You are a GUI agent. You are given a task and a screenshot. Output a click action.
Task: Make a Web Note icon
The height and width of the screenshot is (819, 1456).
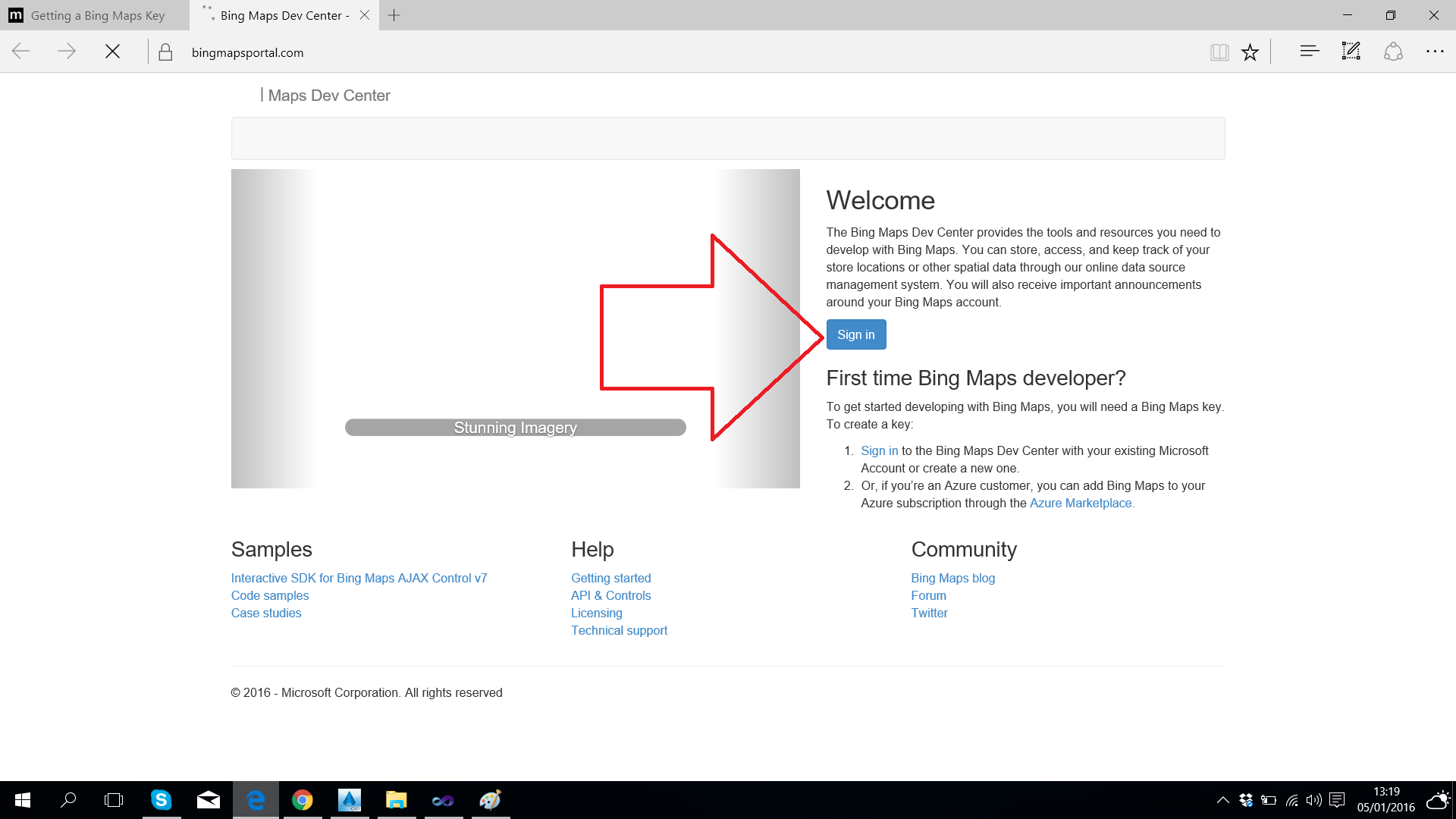(1351, 52)
